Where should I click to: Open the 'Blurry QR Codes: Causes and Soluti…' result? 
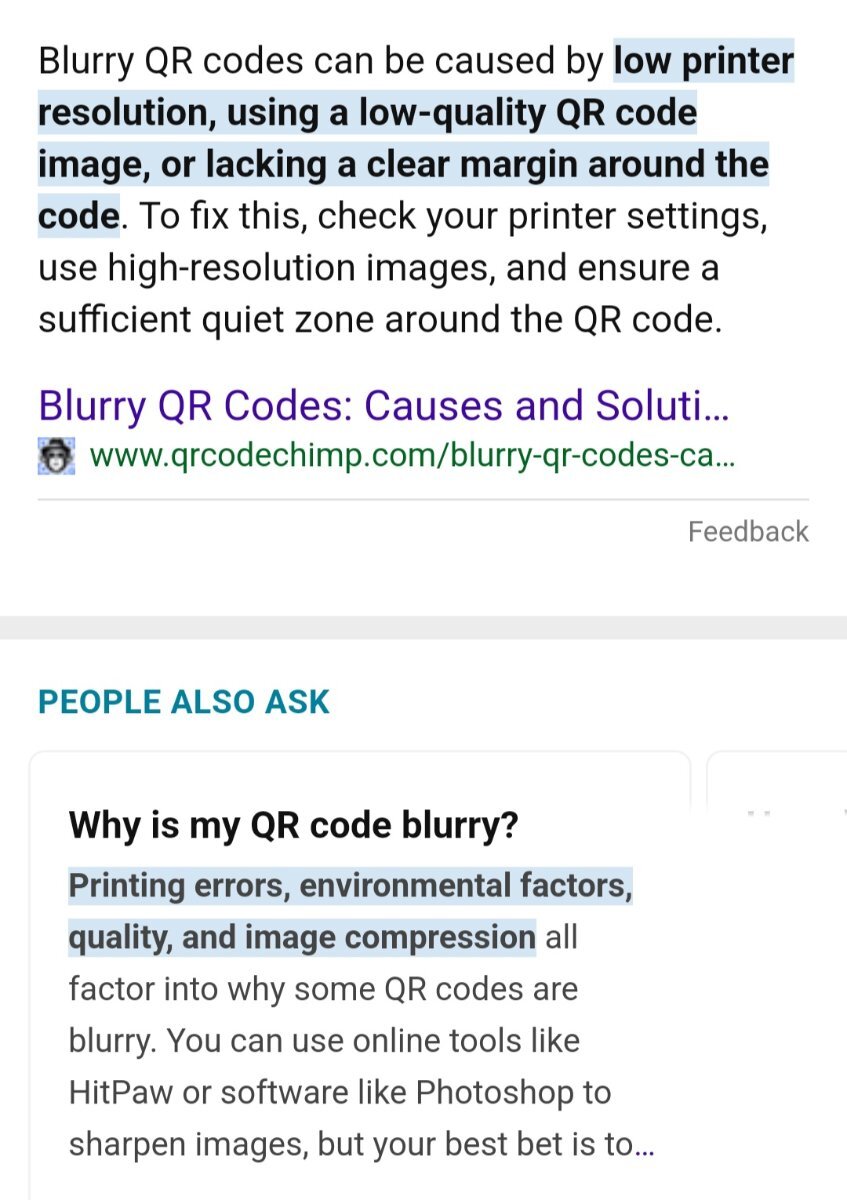[384, 406]
